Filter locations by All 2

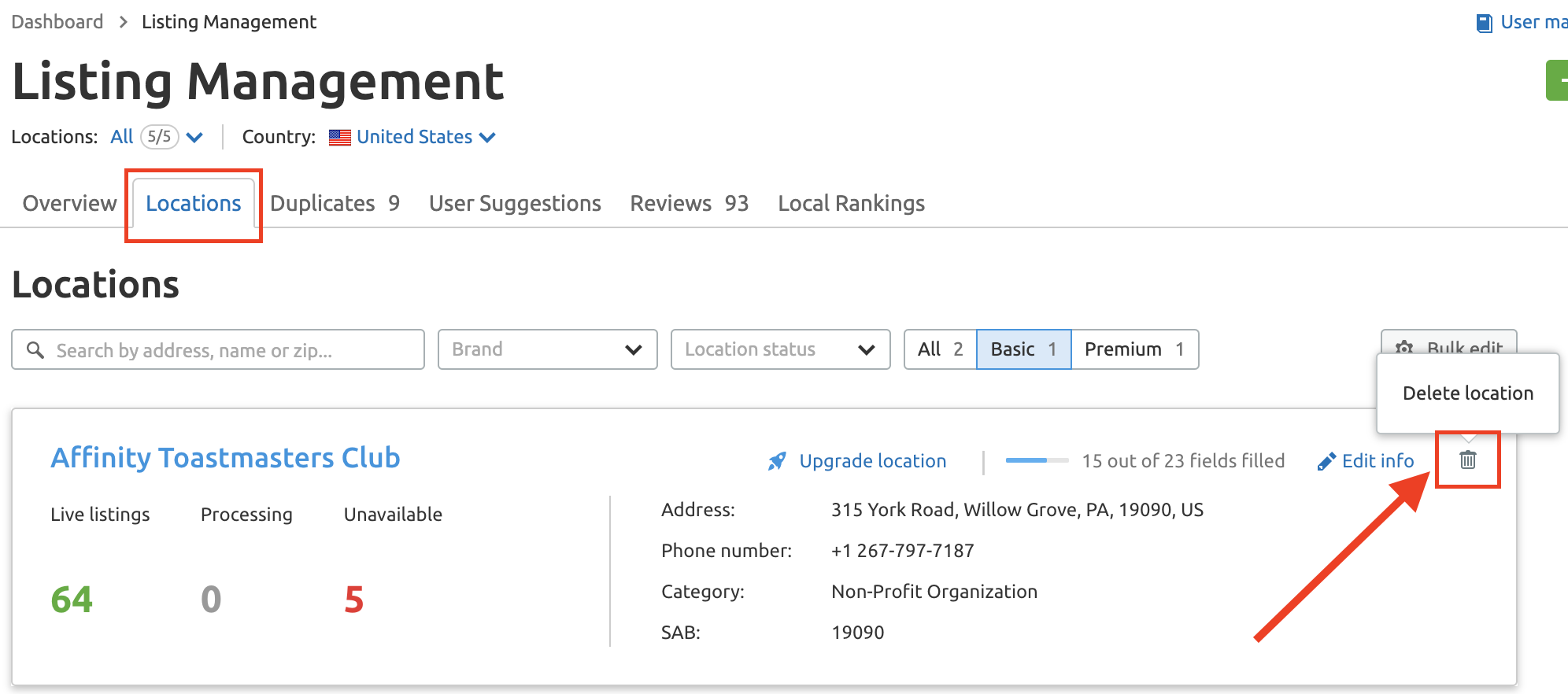point(941,349)
